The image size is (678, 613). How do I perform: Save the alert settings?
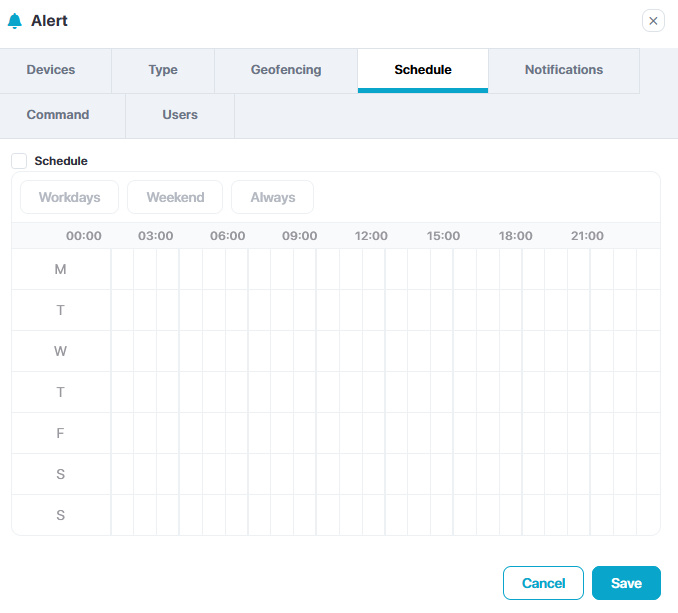click(x=626, y=583)
